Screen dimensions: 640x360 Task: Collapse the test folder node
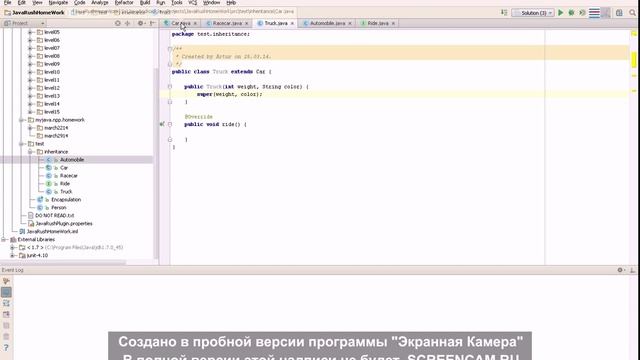21,144
